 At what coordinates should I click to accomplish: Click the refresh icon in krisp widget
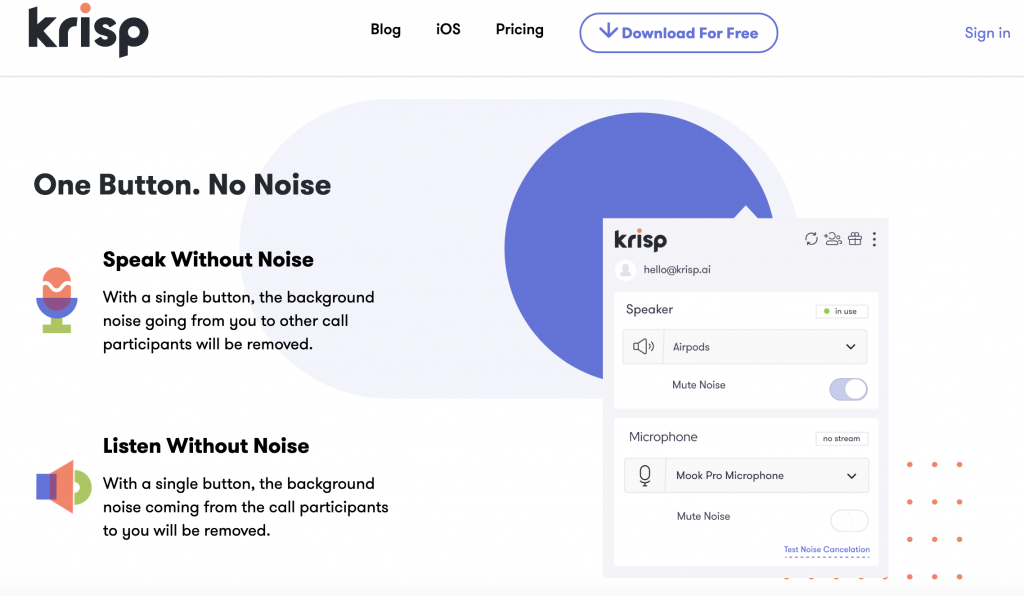tap(811, 239)
